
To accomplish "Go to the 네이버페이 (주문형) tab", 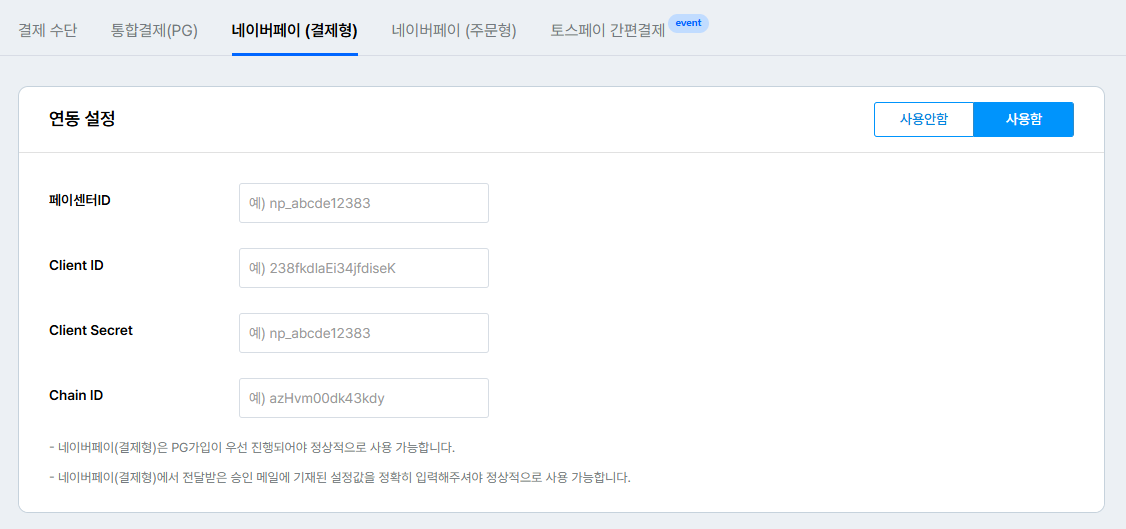I will coord(454,31).
